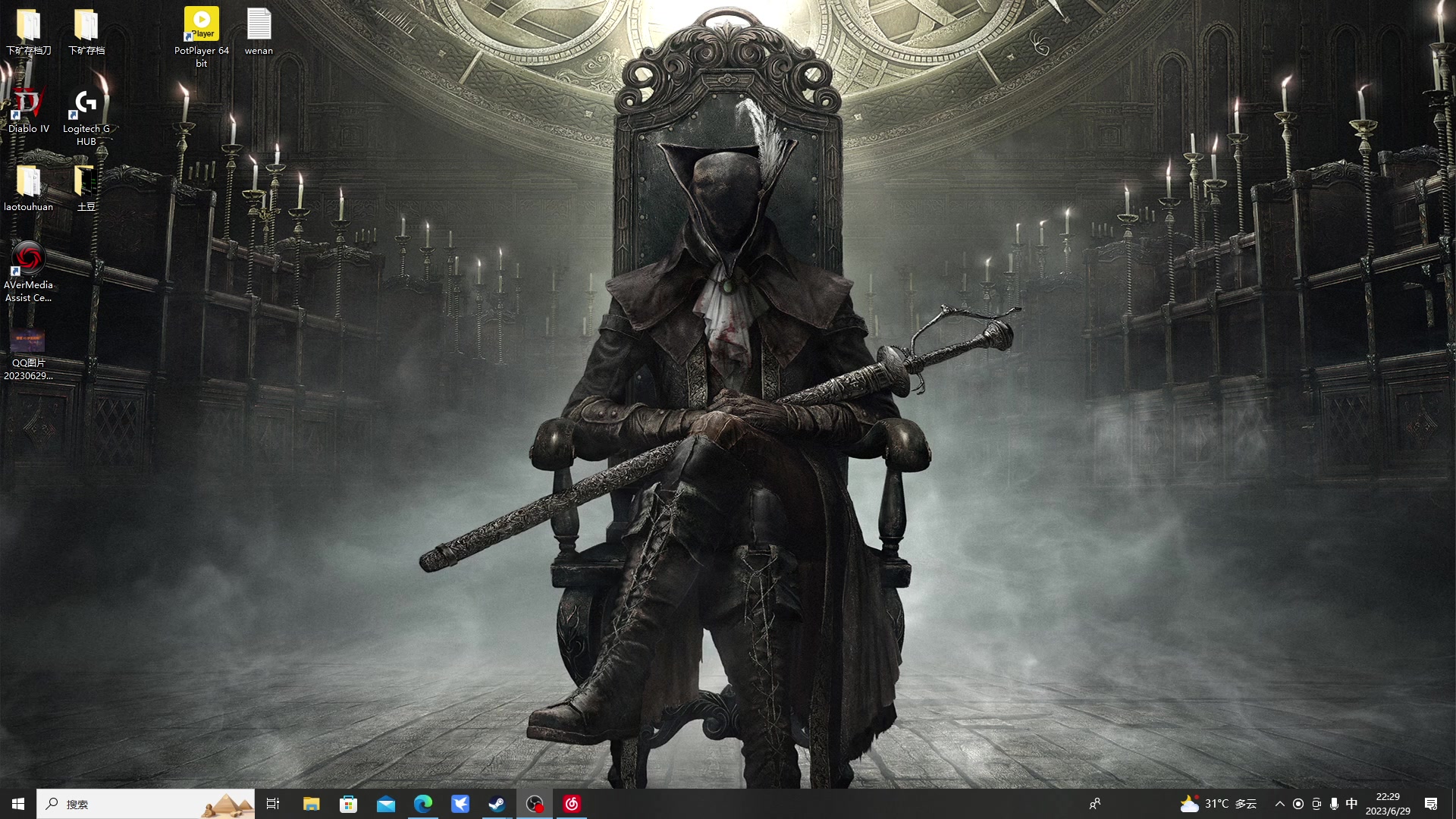The image size is (1456, 819).
Task: Select the wenan text file
Action: [x=259, y=32]
